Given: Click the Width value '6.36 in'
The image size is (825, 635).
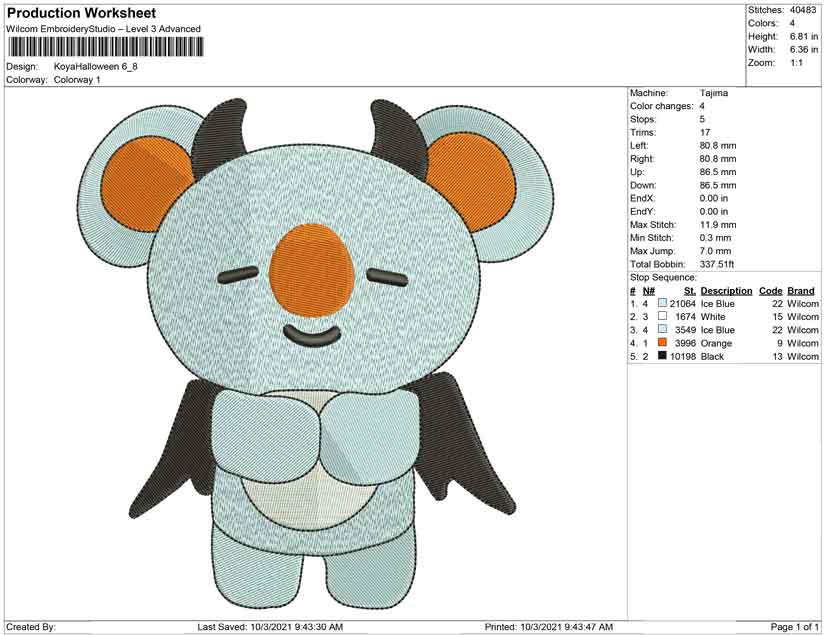Looking at the screenshot, I should pyautogui.click(x=803, y=49).
